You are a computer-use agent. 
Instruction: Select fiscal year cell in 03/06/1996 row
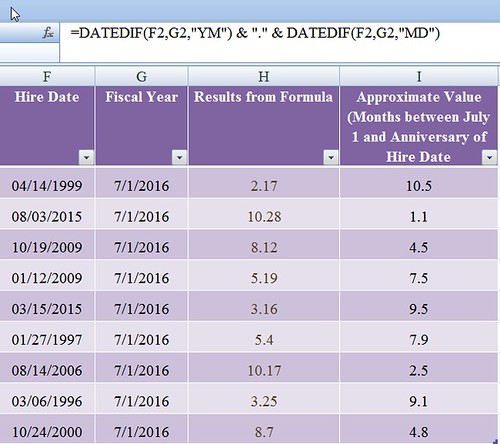(142, 398)
